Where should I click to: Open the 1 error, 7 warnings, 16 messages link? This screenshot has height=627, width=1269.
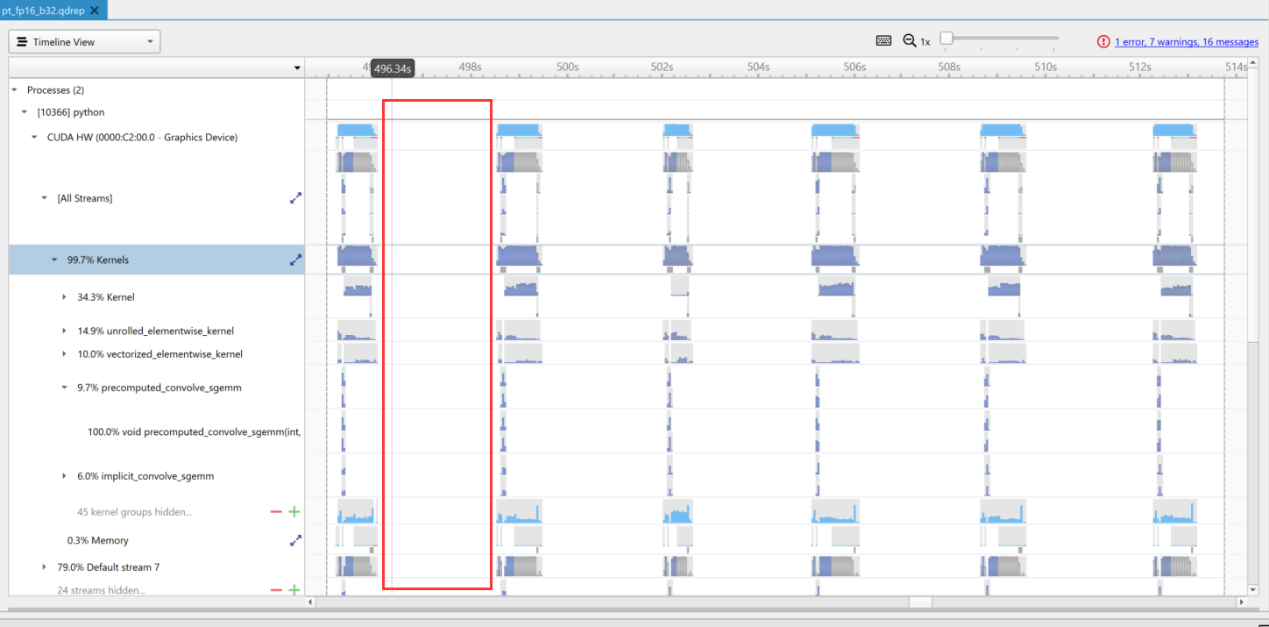point(1186,42)
